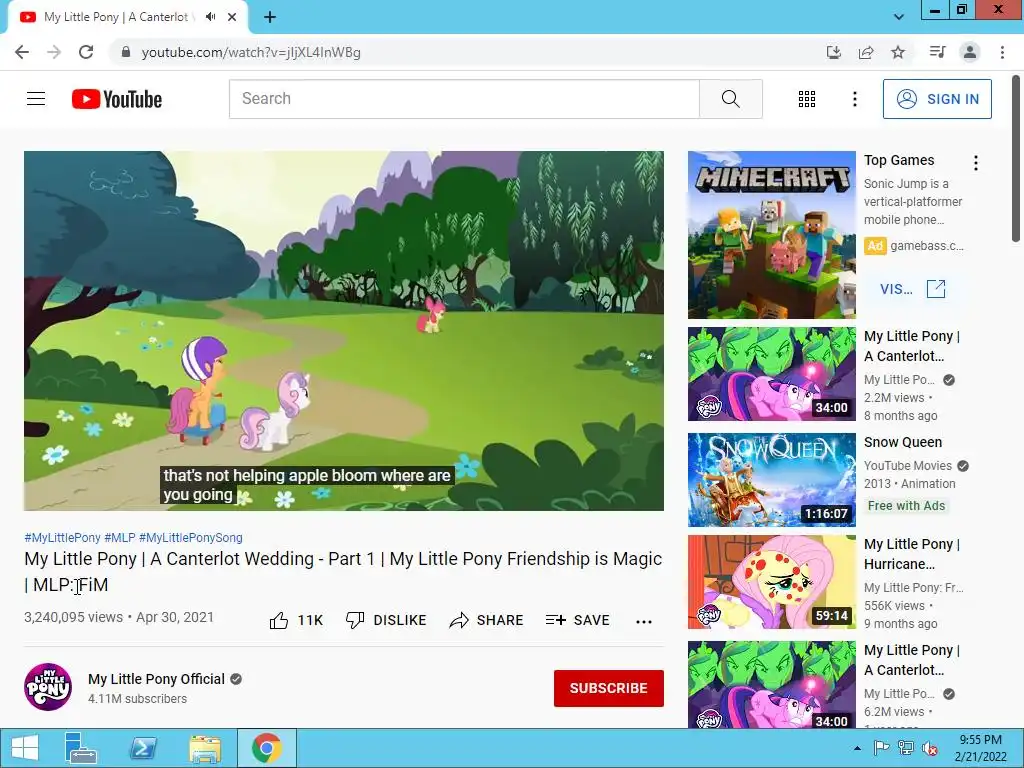Click the site lock icon
This screenshot has height=768, width=1024.
(125, 52)
